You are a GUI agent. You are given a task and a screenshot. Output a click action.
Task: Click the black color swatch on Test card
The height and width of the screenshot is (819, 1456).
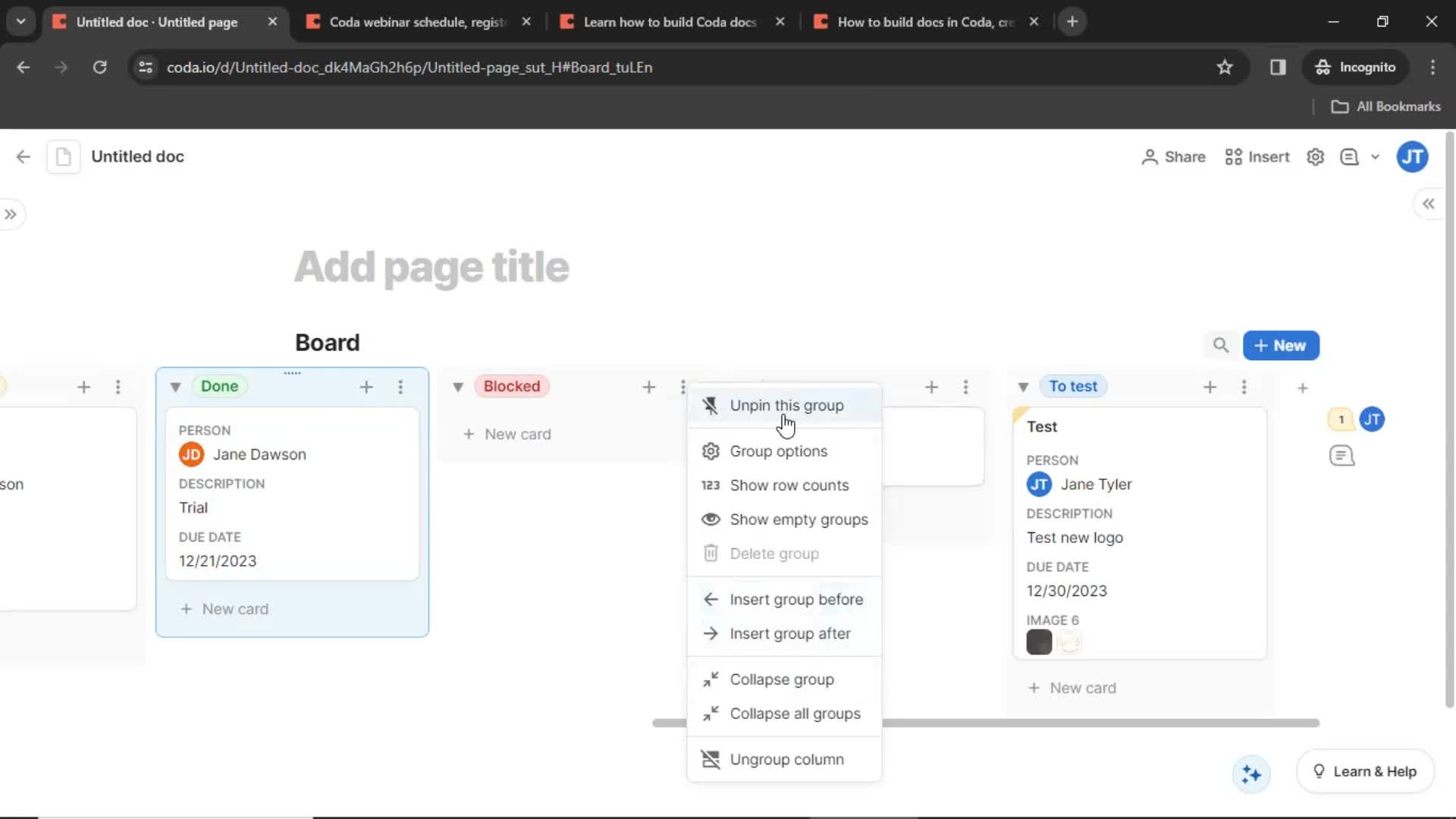(x=1039, y=641)
